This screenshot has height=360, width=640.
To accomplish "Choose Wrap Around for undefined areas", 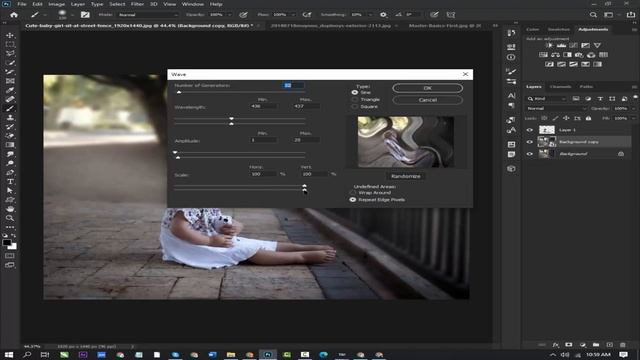I will click(x=353, y=193).
